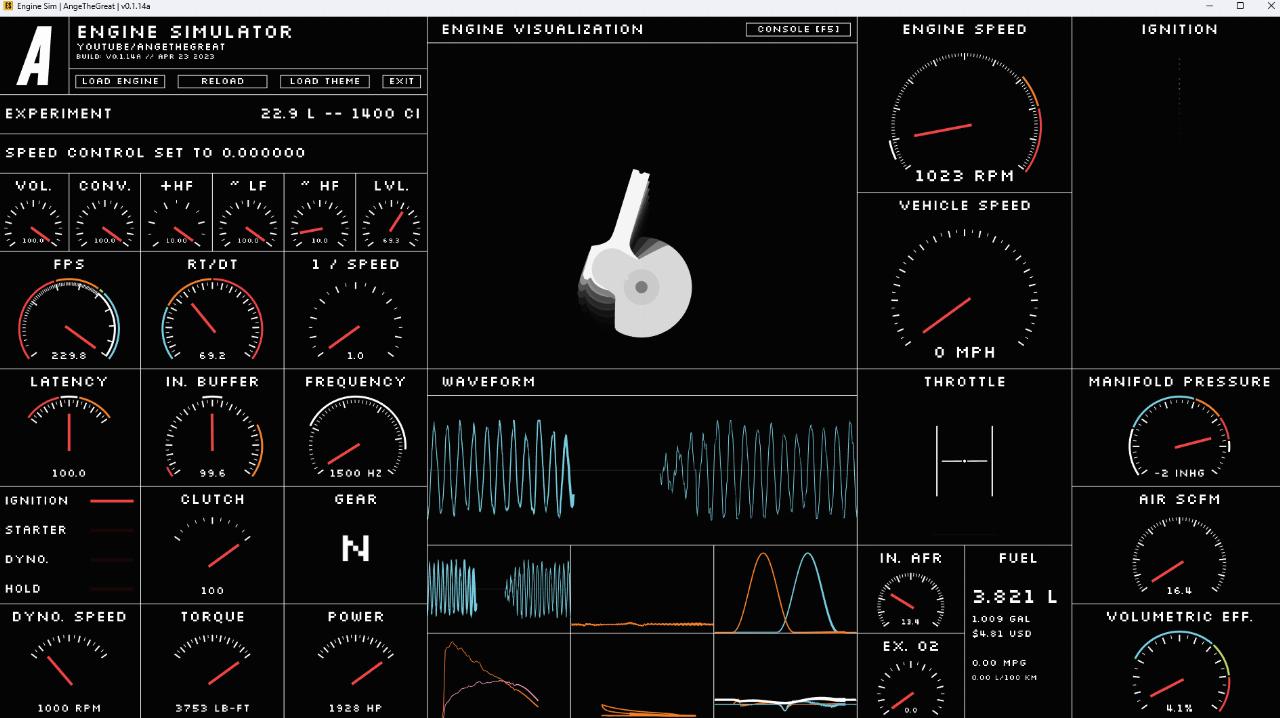Click the Vehicle Speed MPH gauge
The image size is (1280, 718).
(964, 290)
